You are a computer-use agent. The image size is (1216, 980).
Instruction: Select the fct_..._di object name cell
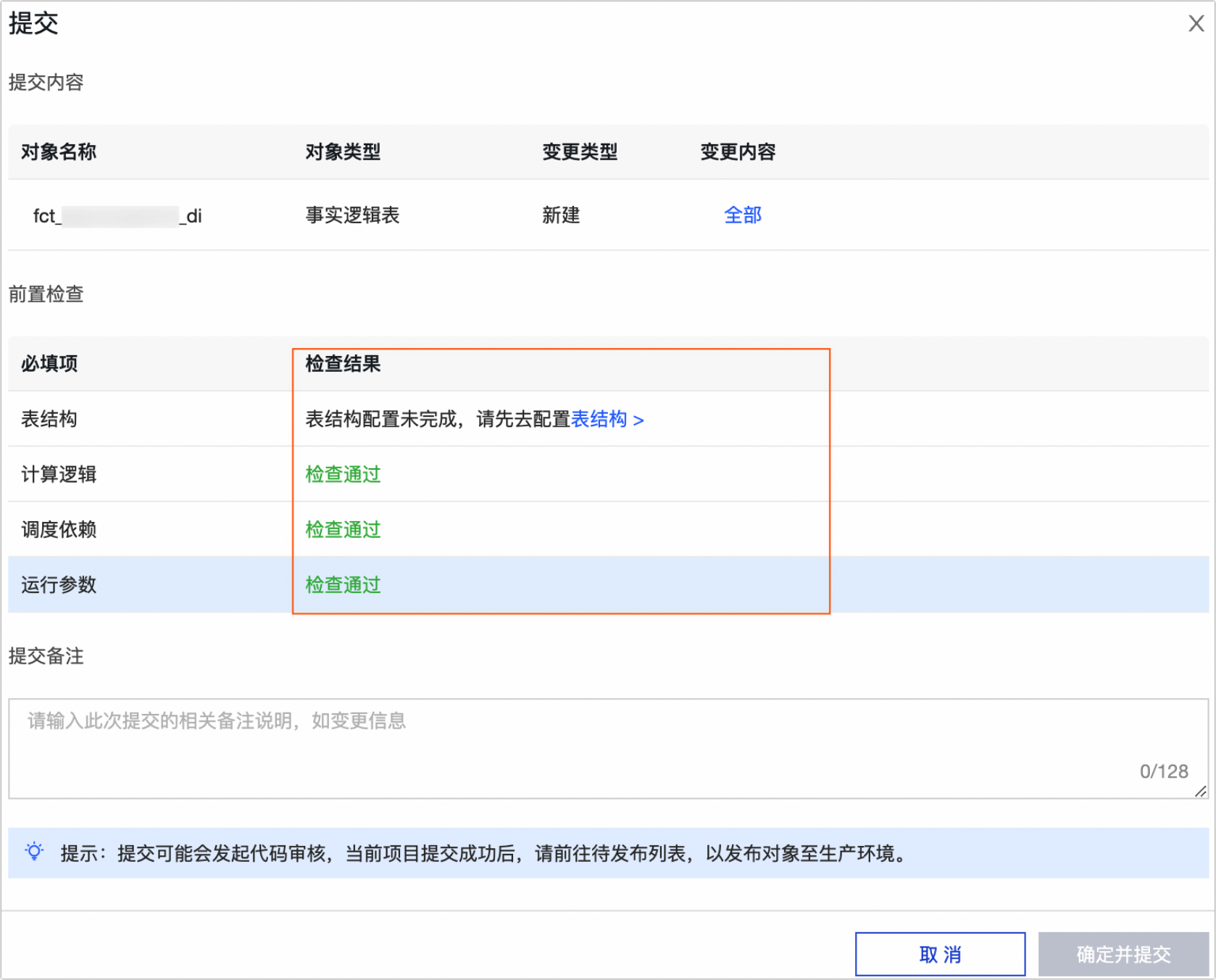[x=117, y=216]
